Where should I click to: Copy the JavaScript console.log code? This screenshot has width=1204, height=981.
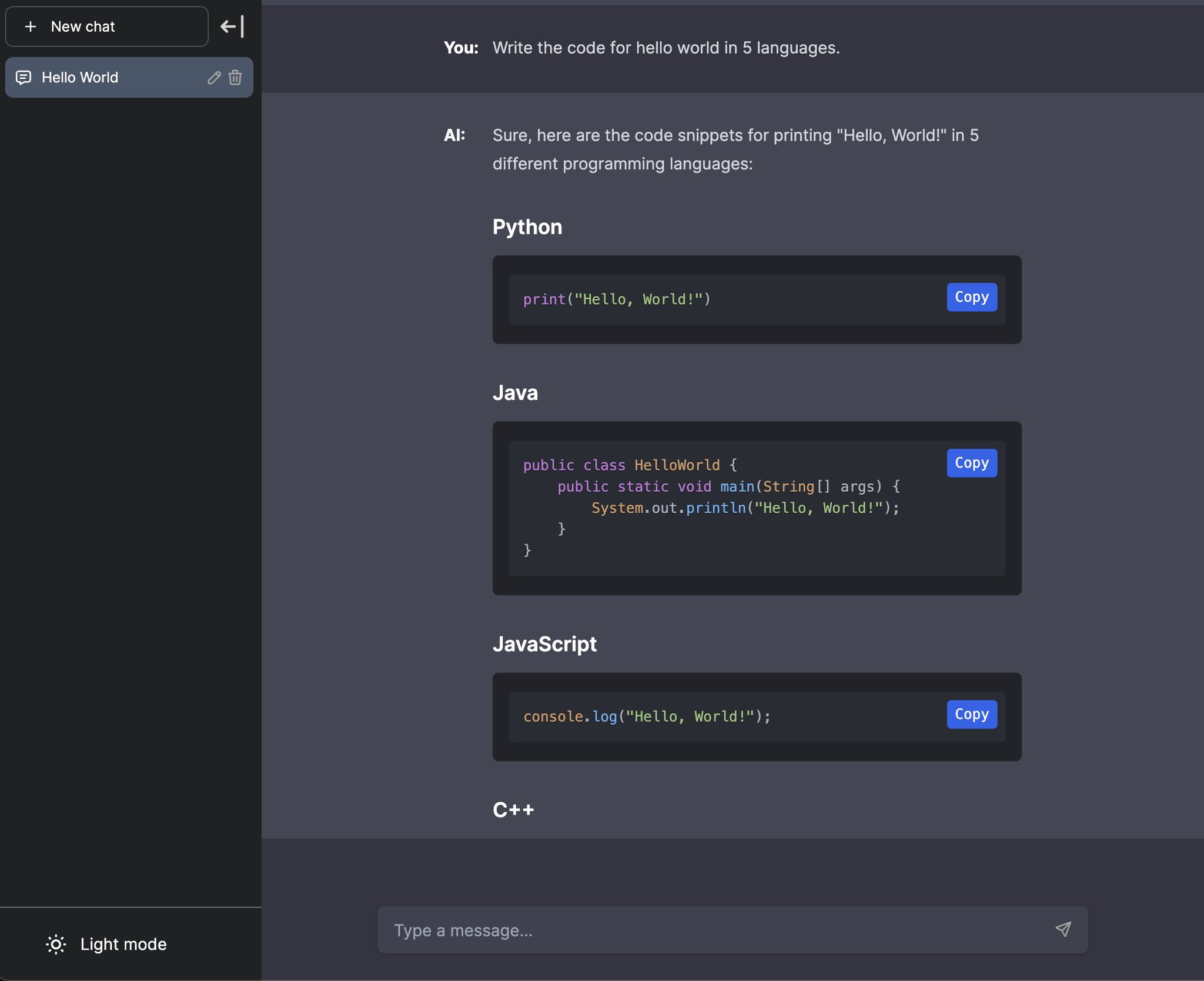(971, 714)
